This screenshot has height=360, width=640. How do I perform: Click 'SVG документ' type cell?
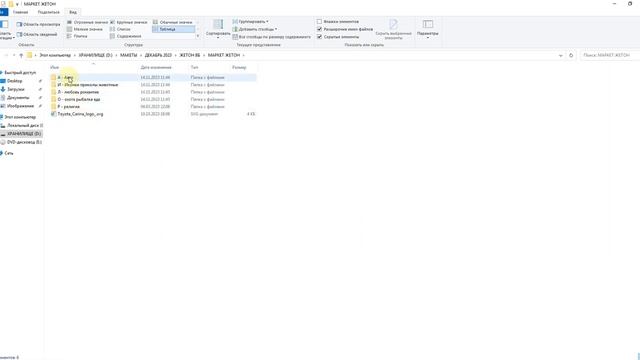pos(204,114)
